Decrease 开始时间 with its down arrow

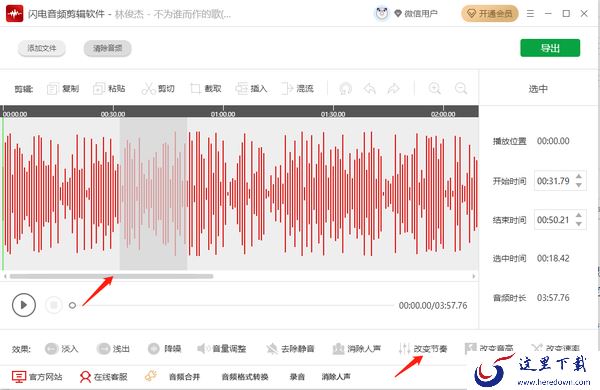(579, 185)
